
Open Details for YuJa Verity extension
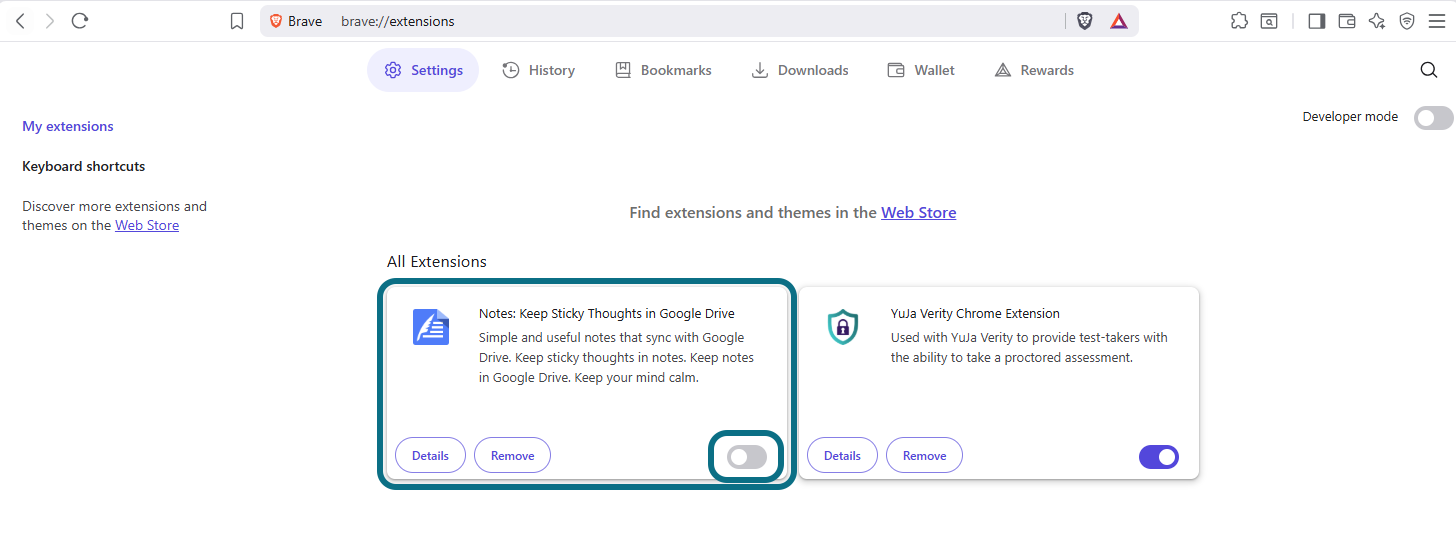click(x=842, y=455)
